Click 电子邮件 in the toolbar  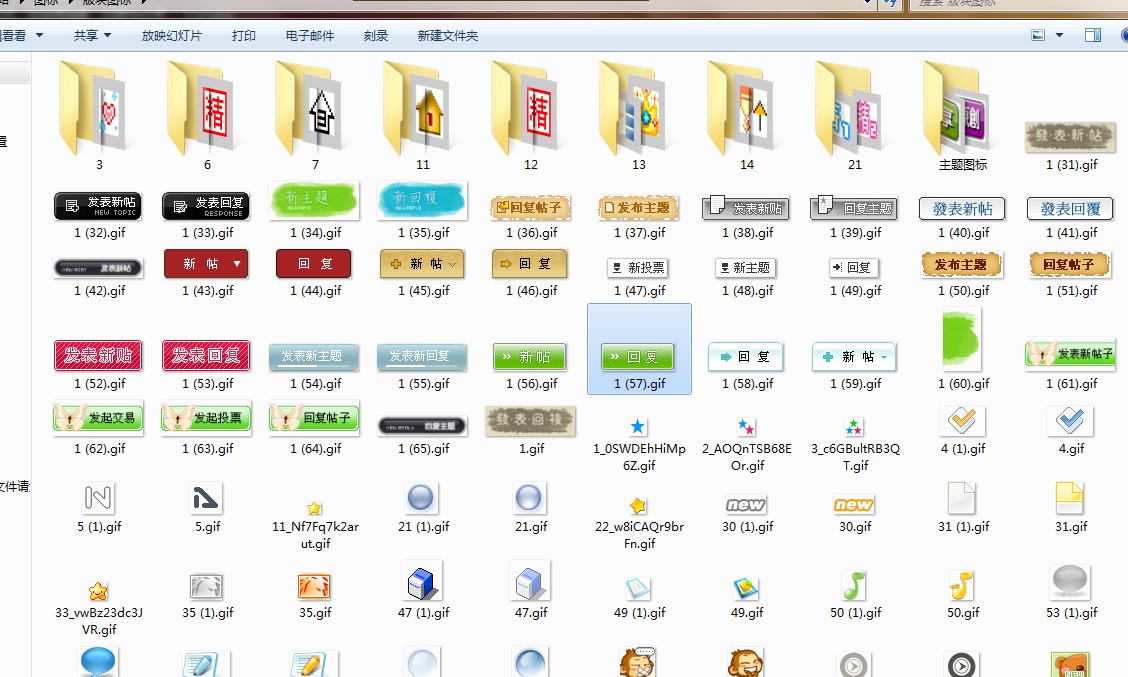coord(309,35)
